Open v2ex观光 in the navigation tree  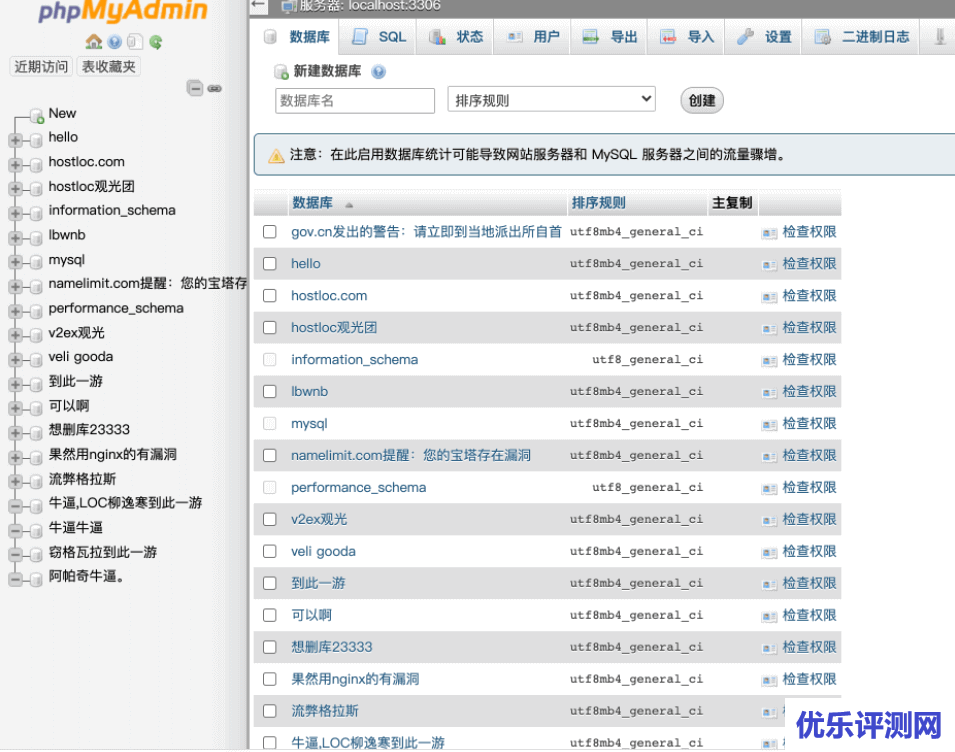tap(77, 332)
